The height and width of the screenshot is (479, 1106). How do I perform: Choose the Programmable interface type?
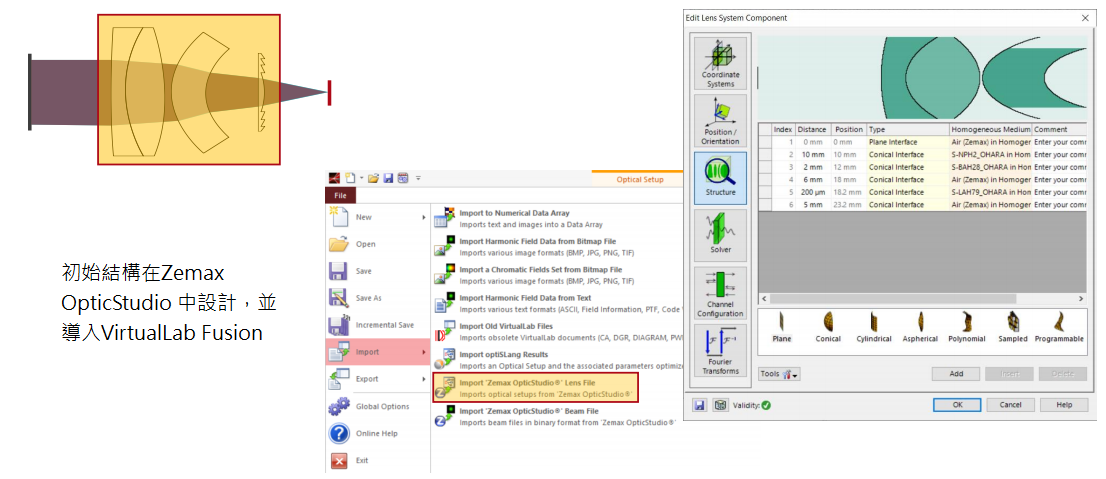1059,328
